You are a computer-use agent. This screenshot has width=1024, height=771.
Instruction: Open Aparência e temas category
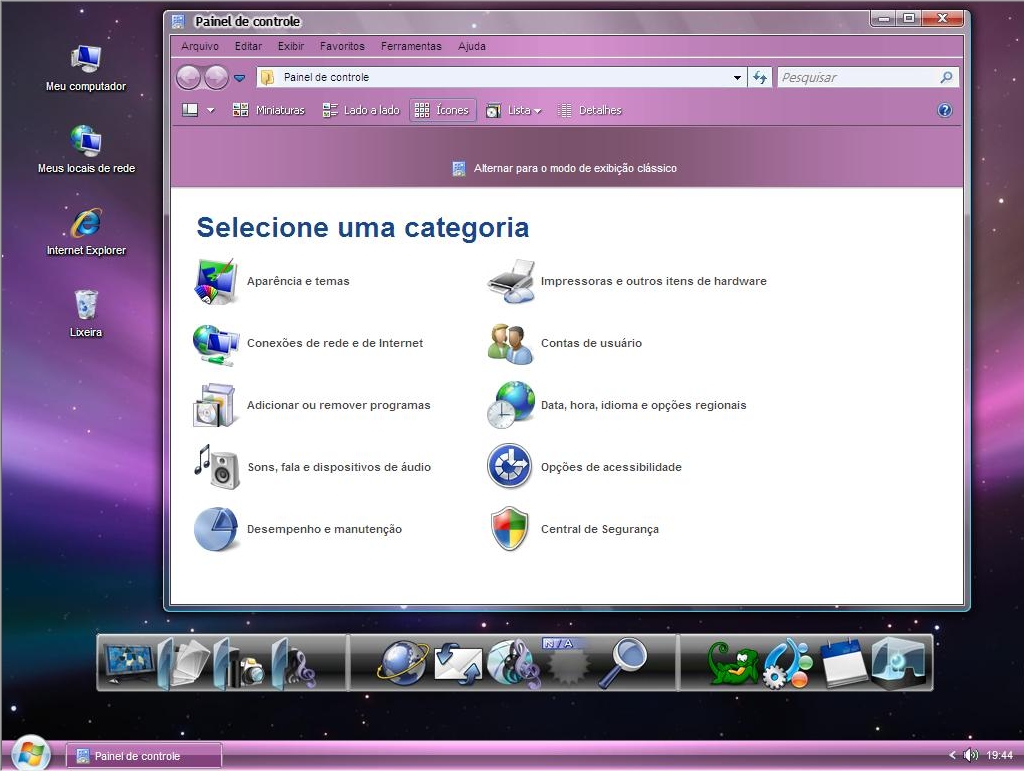[x=297, y=281]
